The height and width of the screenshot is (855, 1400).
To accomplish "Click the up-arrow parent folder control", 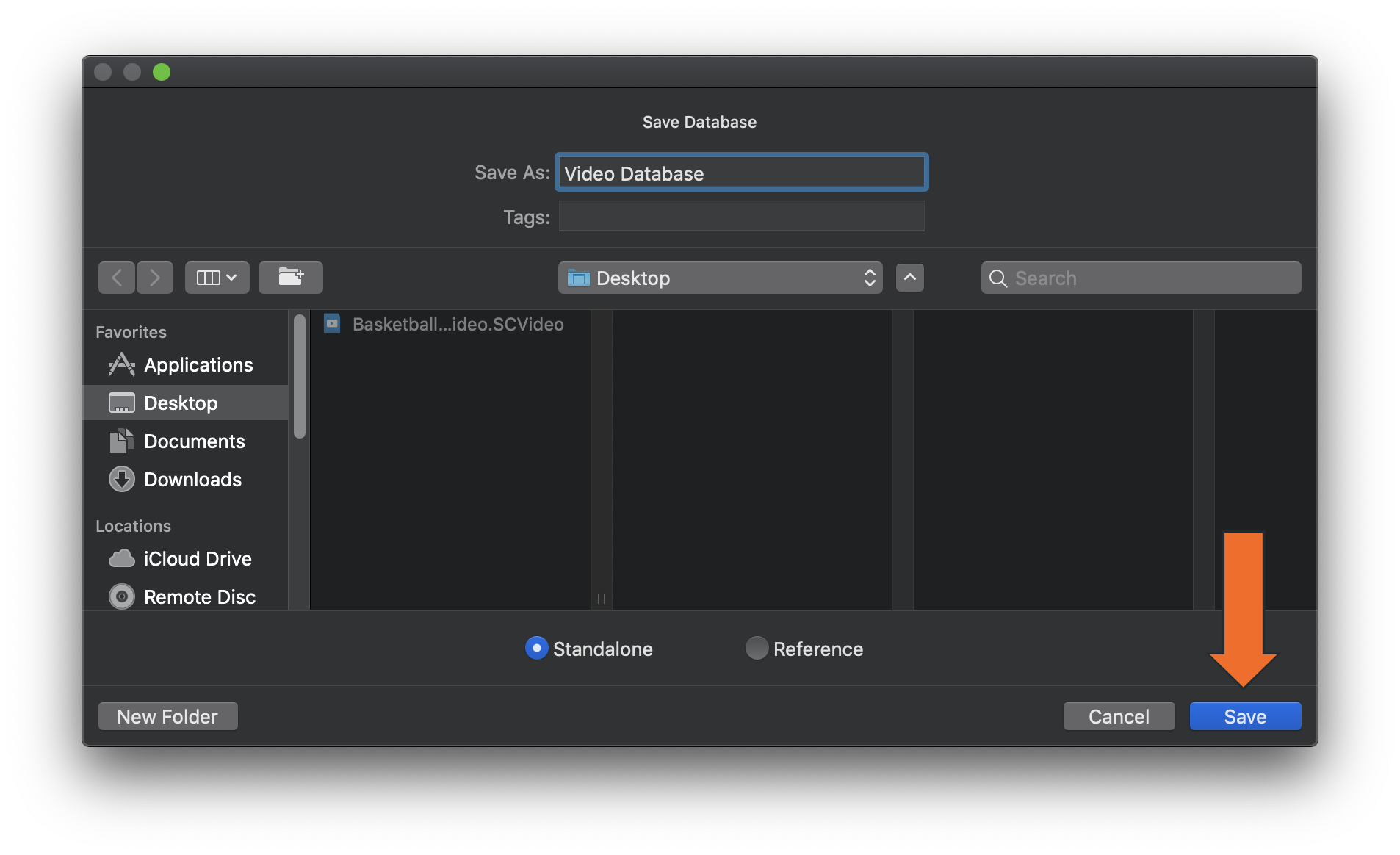I will 909,278.
